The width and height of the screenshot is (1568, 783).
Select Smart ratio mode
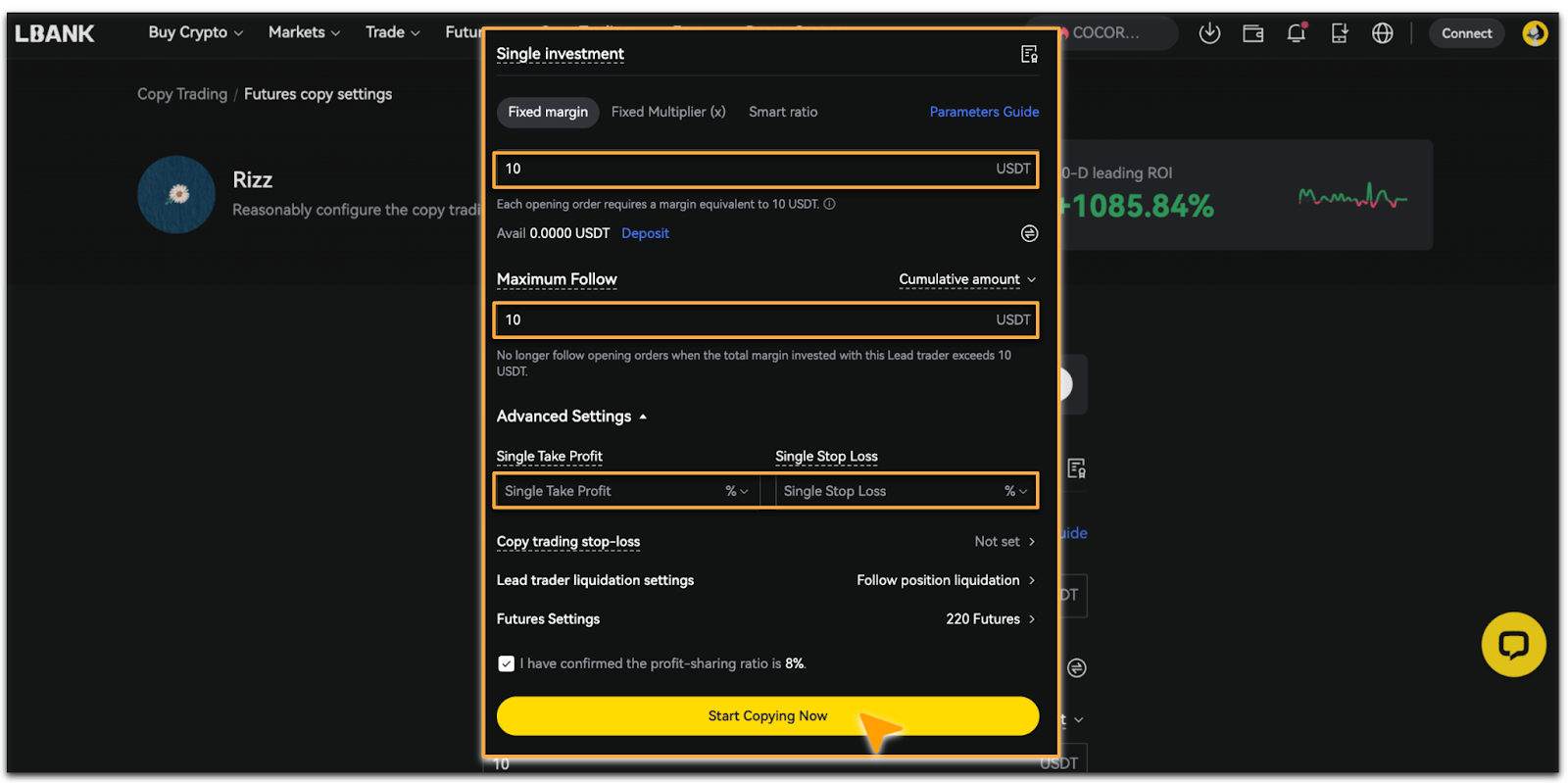(783, 112)
